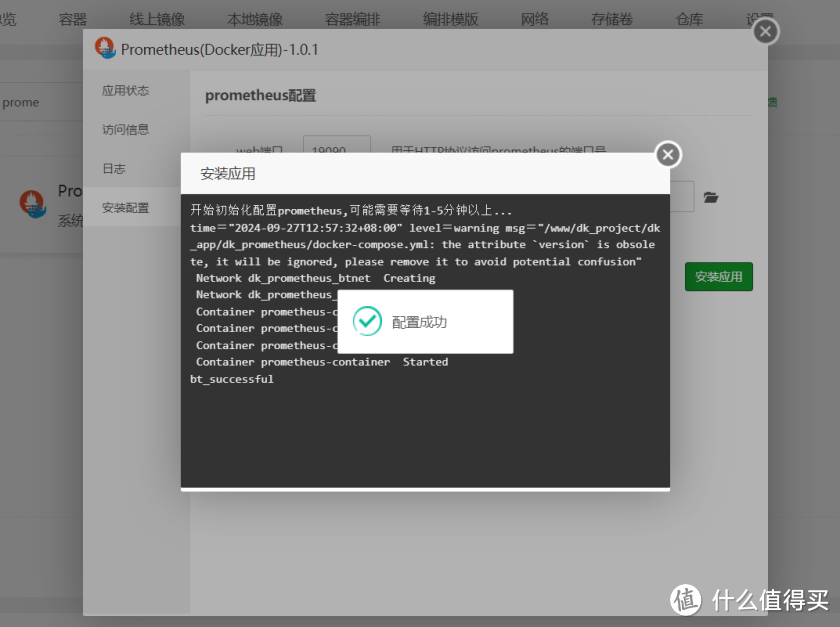Open the 线上镜像 menu
This screenshot has height=627, width=840.
[156, 18]
